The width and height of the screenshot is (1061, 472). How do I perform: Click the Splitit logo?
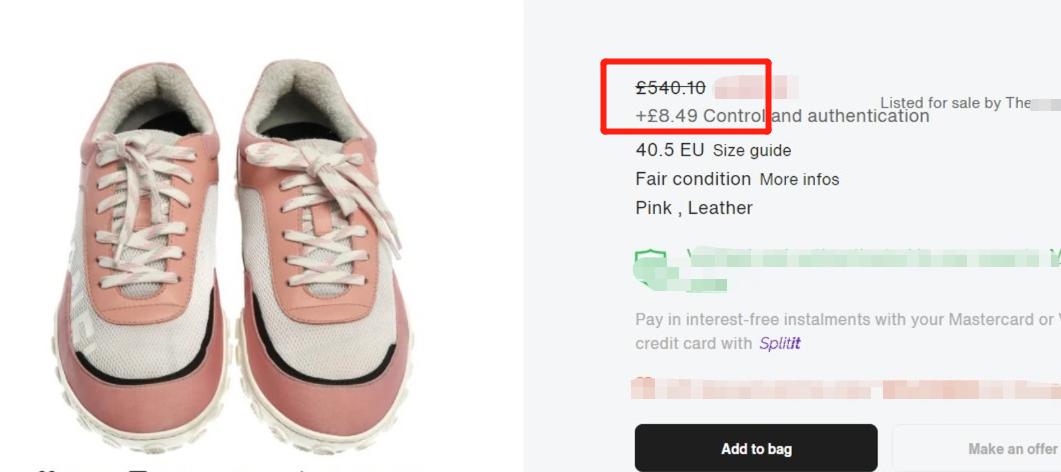click(x=780, y=344)
